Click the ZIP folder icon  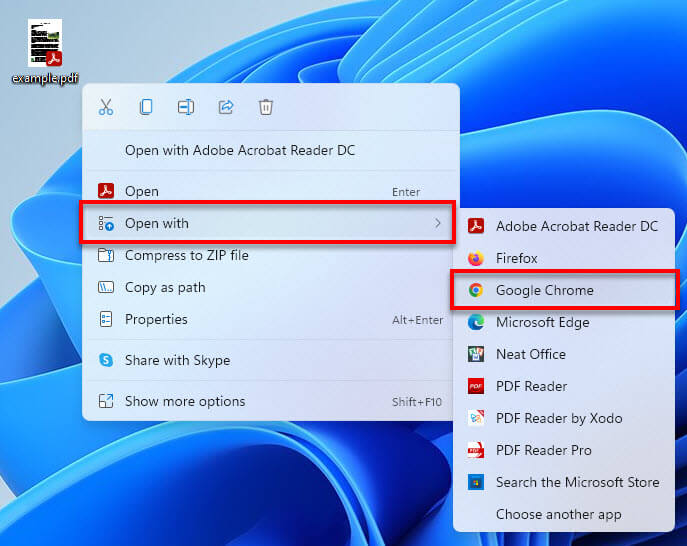[106, 255]
